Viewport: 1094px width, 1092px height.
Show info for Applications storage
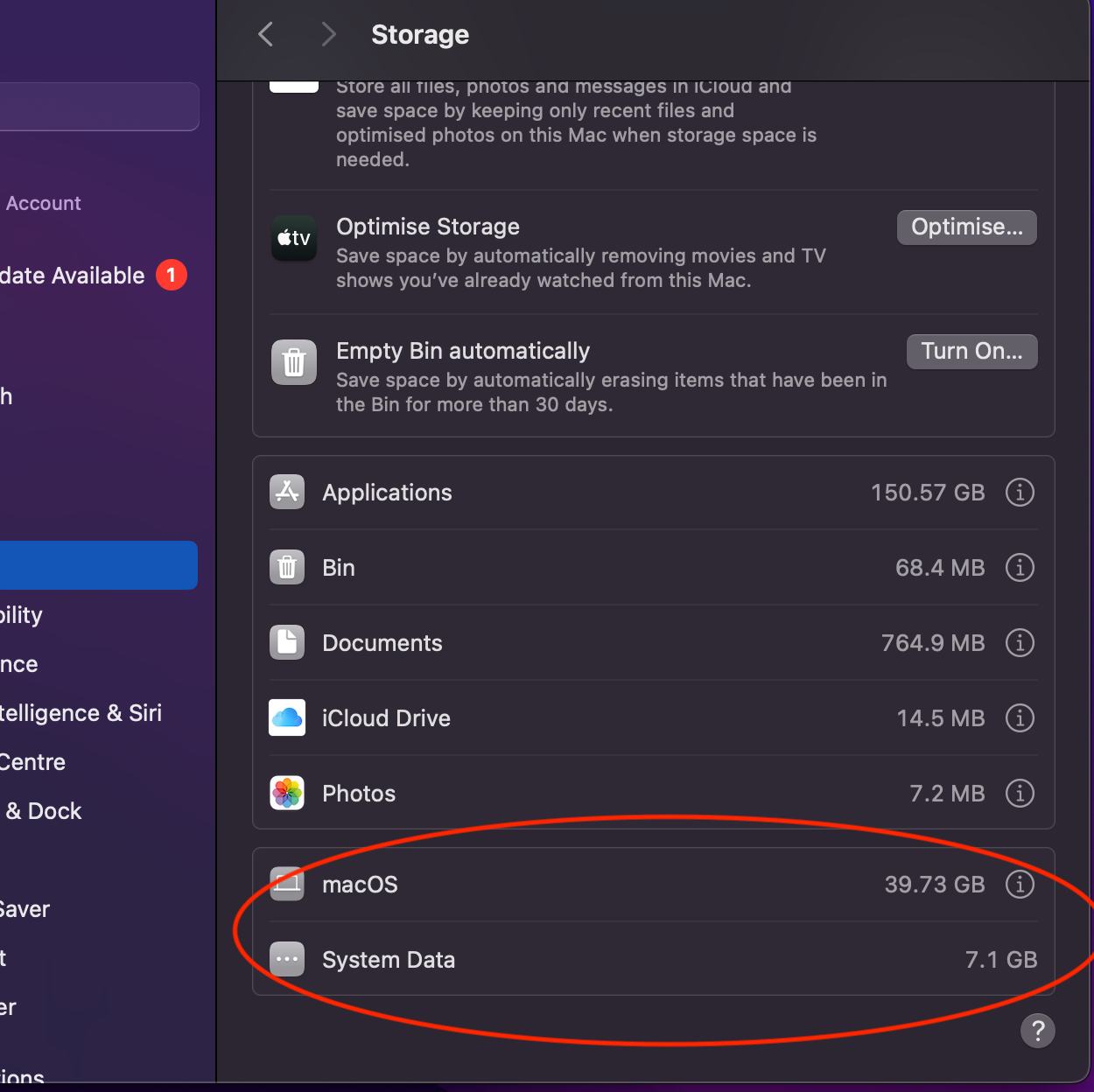pyautogui.click(x=1020, y=492)
